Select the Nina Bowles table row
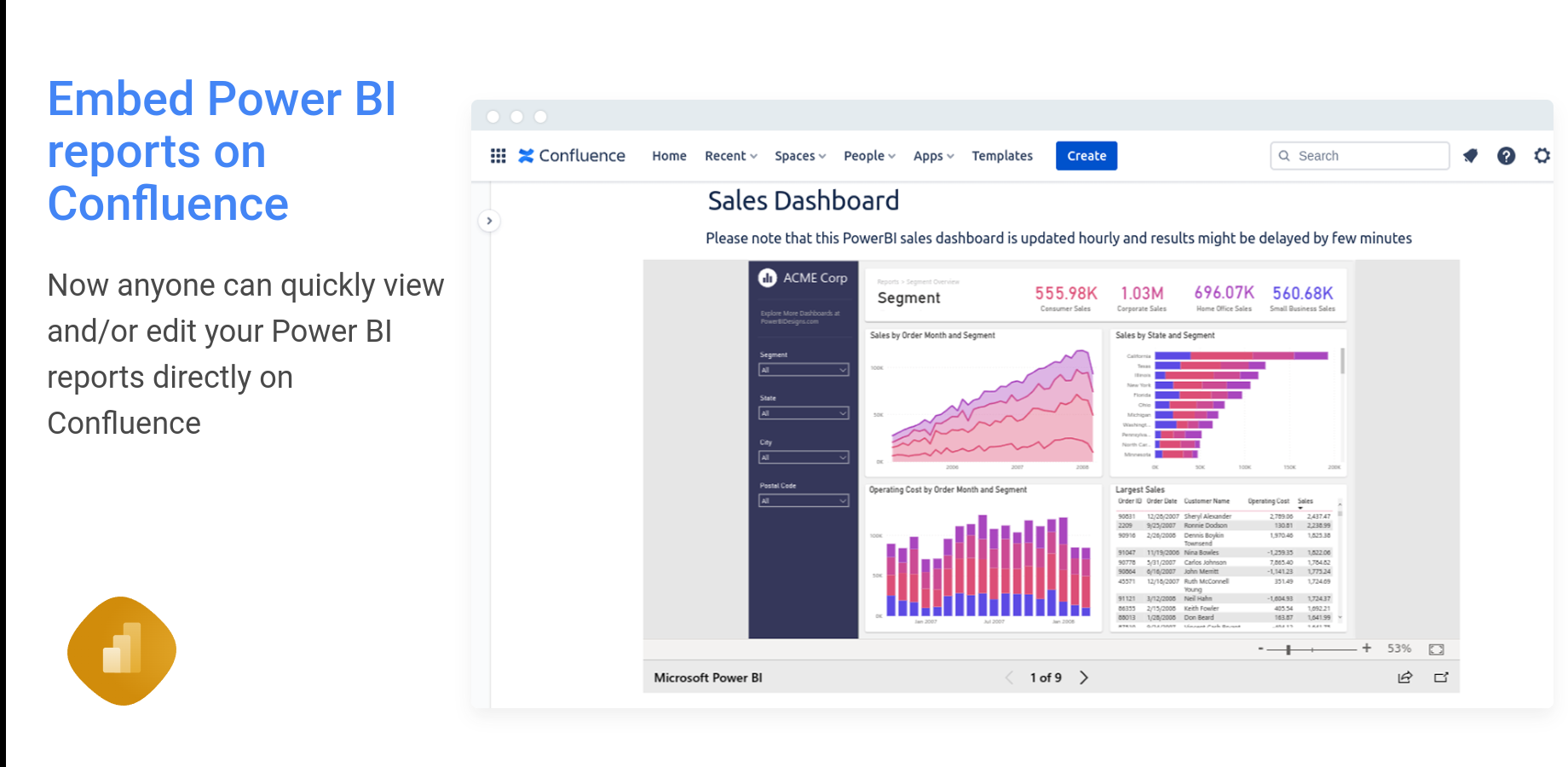 [x=1224, y=553]
